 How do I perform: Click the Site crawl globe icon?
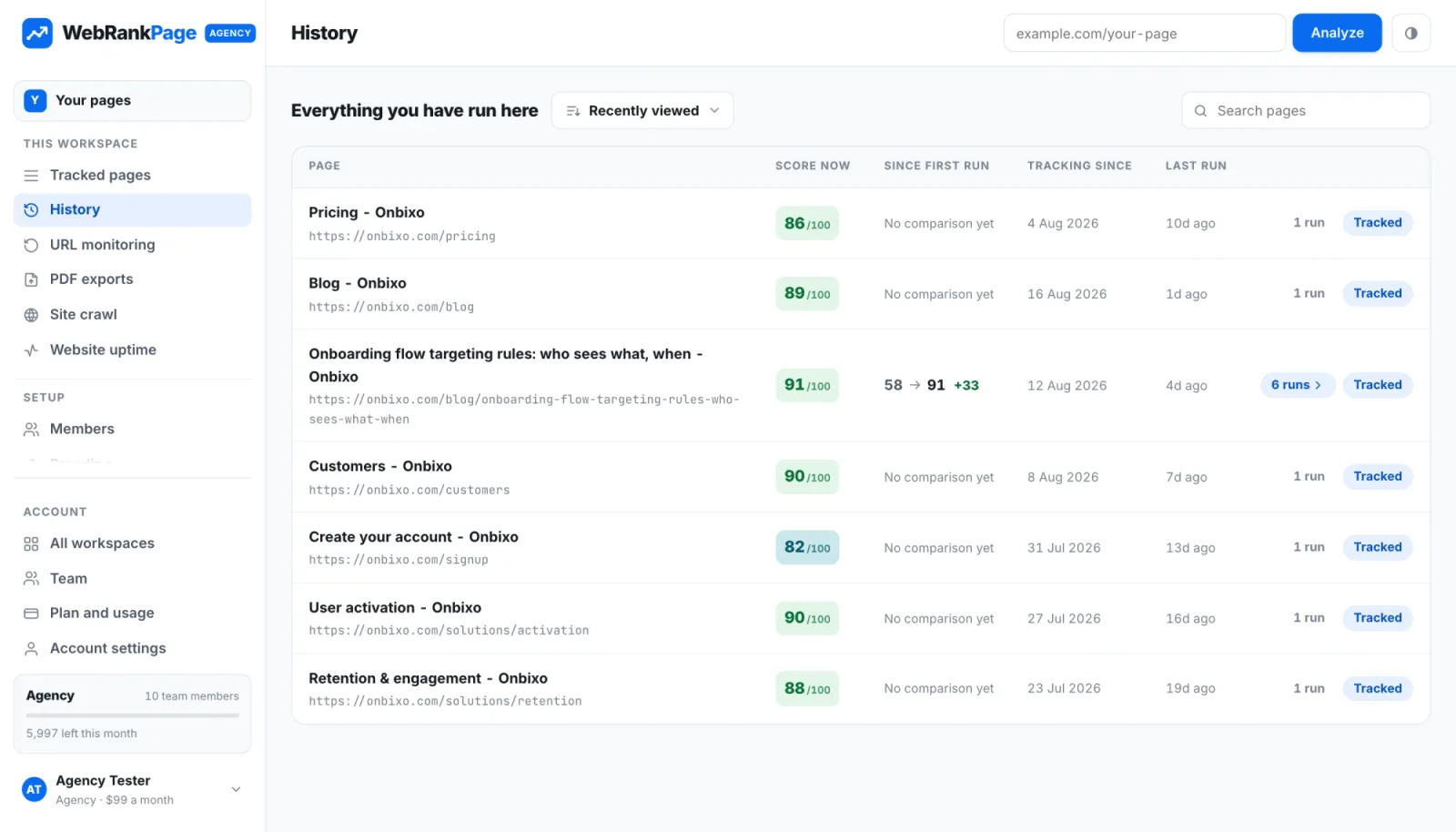click(x=31, y=315)
